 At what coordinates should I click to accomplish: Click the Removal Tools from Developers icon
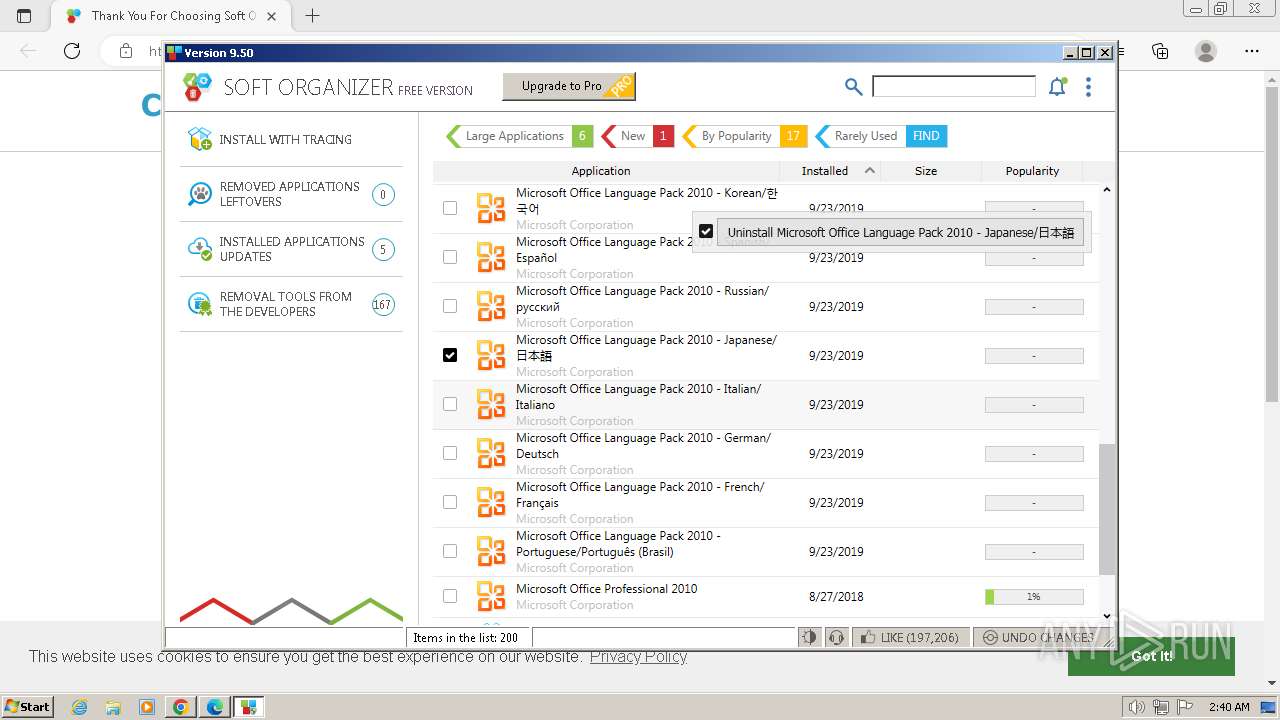tap(200, 304)
